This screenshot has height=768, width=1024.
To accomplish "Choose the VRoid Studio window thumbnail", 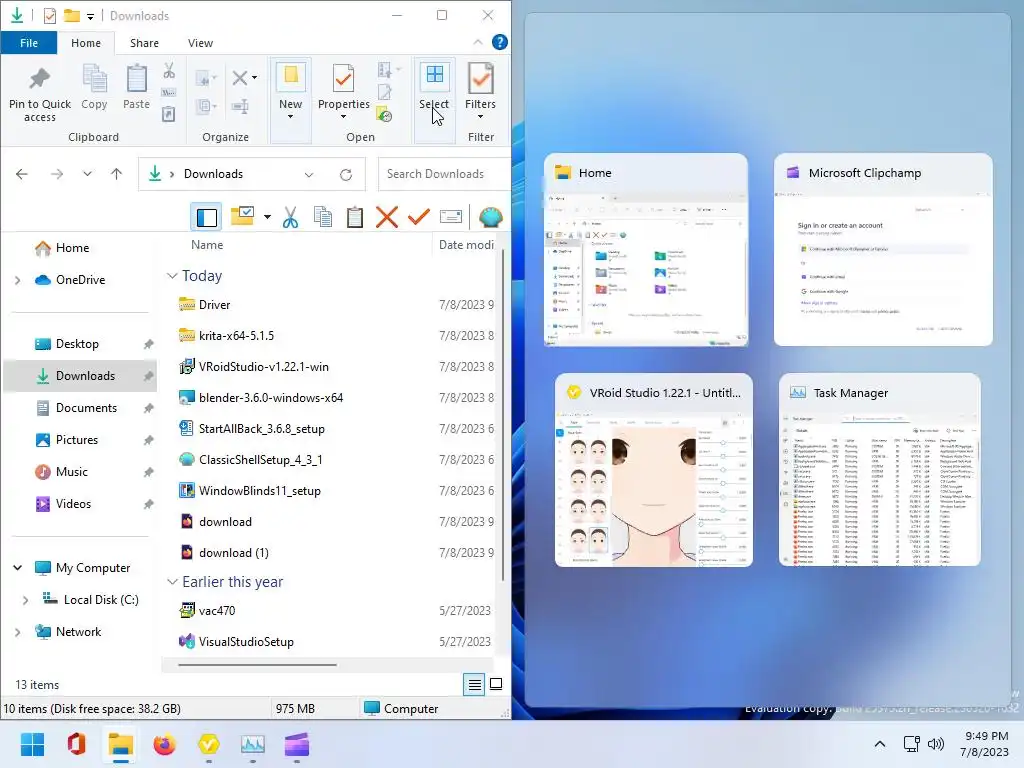I will coord(654,470).
